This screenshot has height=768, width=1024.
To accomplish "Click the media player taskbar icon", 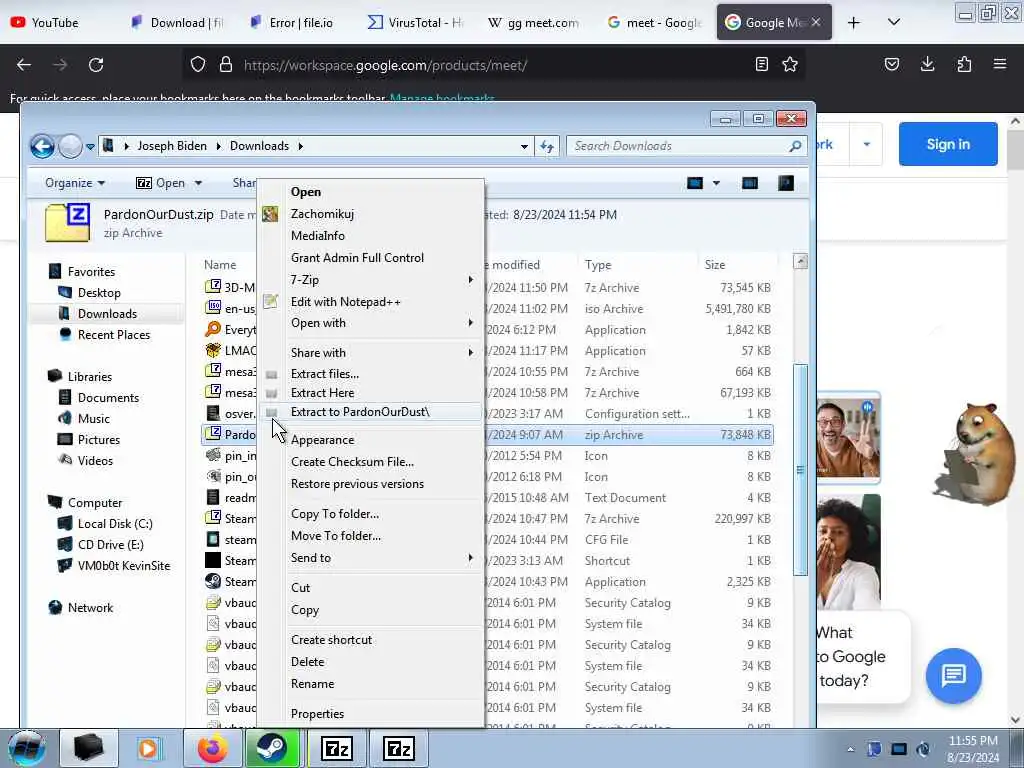I will [148, 748].
